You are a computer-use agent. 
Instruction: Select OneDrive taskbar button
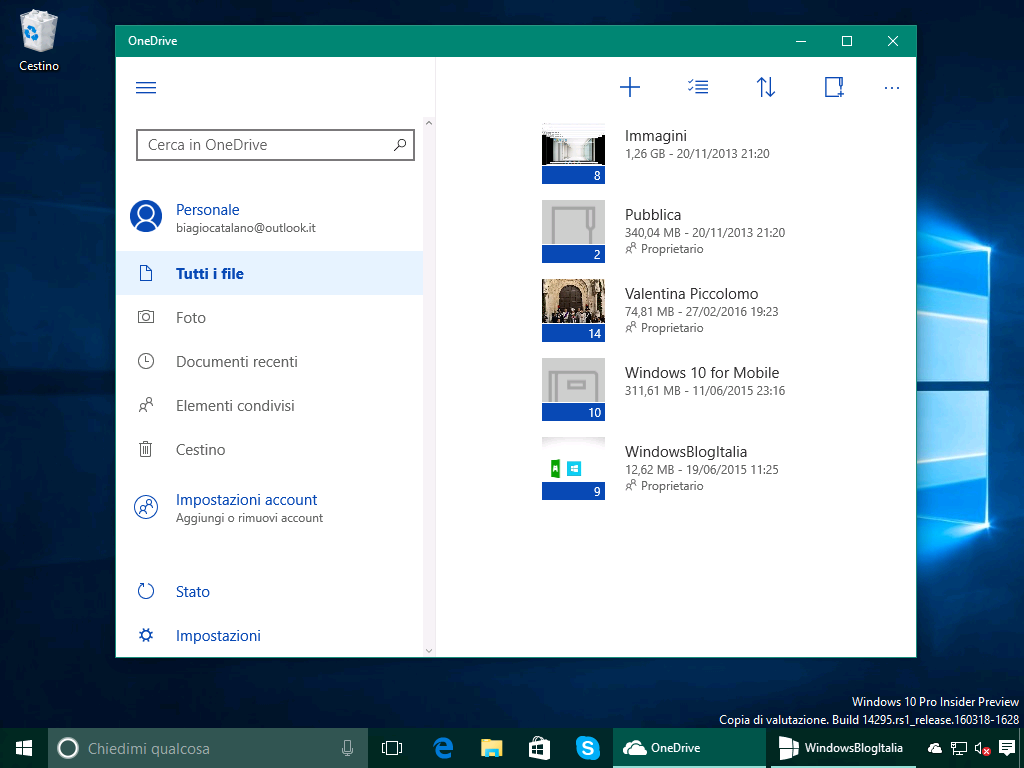tap(689, 748)
